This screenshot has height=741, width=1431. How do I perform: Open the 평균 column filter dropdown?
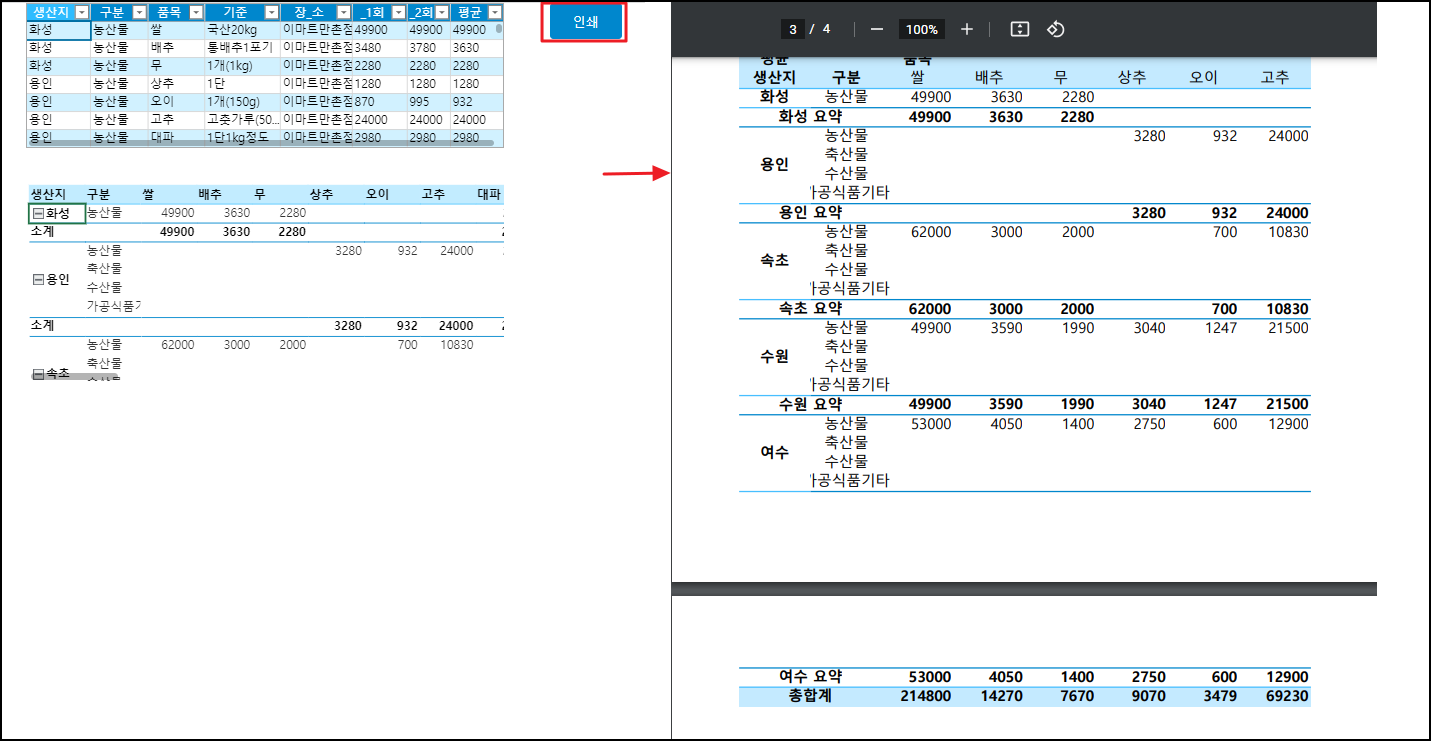[494, 12]
